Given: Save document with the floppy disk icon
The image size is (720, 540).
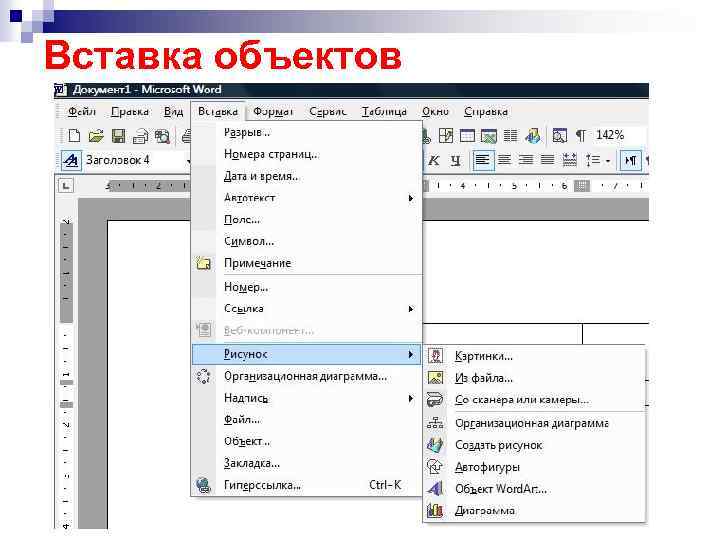Looking at the screenshot, I should 118,135.
